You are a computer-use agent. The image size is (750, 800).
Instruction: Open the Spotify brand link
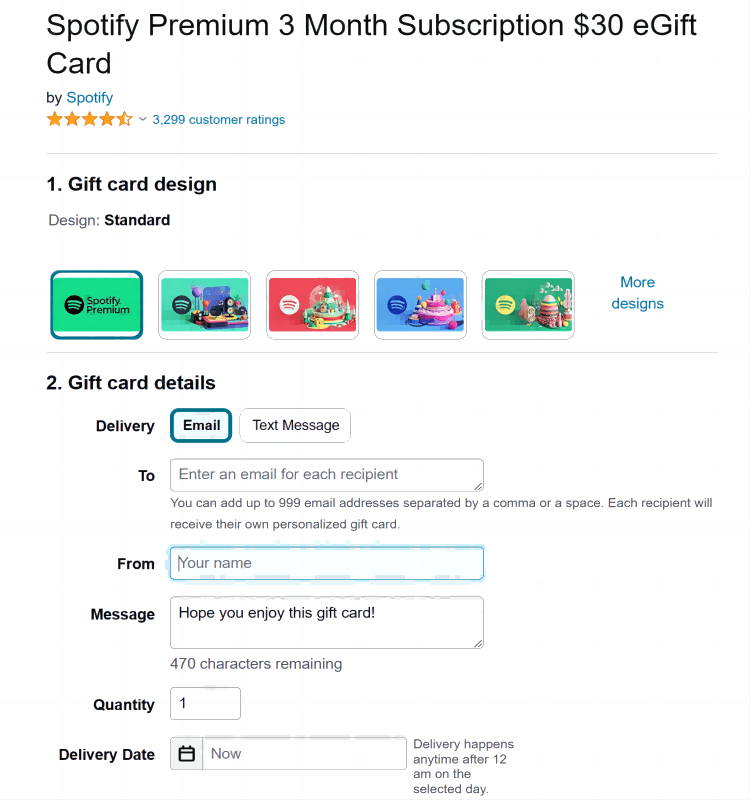tap(90, 98)
